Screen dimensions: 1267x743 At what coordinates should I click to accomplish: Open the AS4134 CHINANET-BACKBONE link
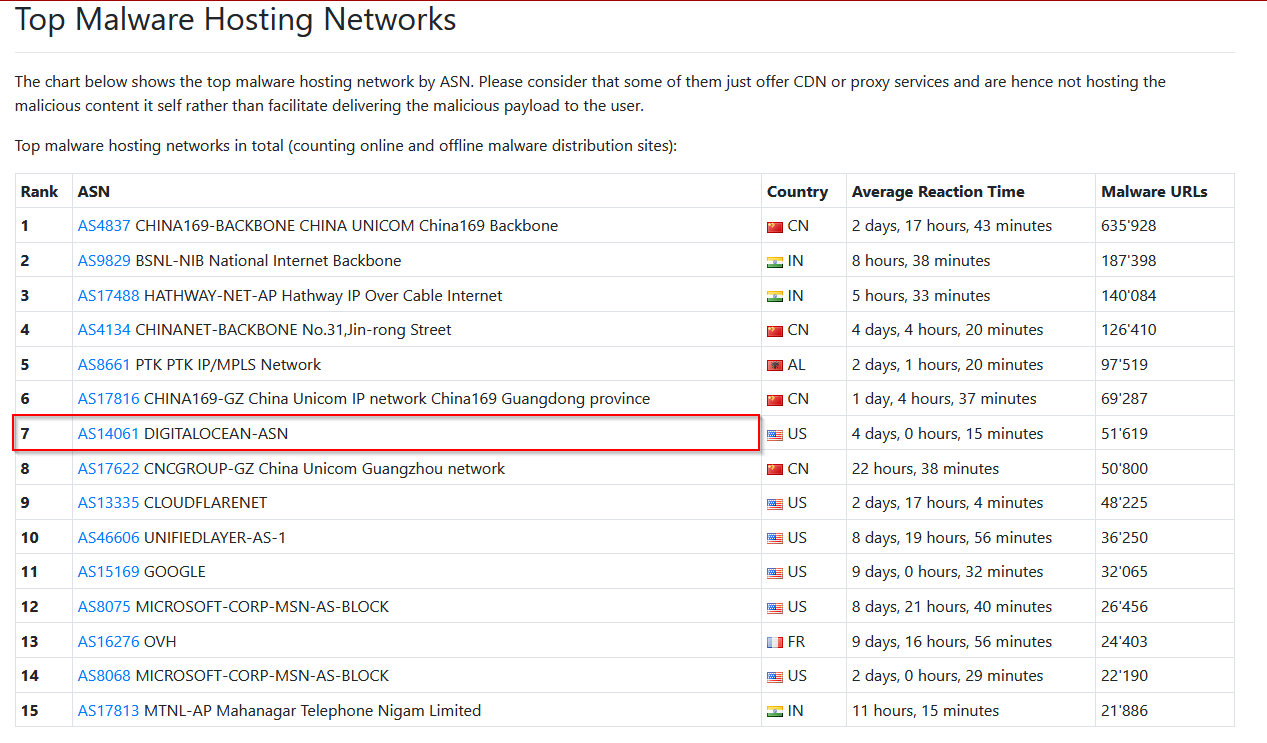pyautogui.click(x=104, y=330)
